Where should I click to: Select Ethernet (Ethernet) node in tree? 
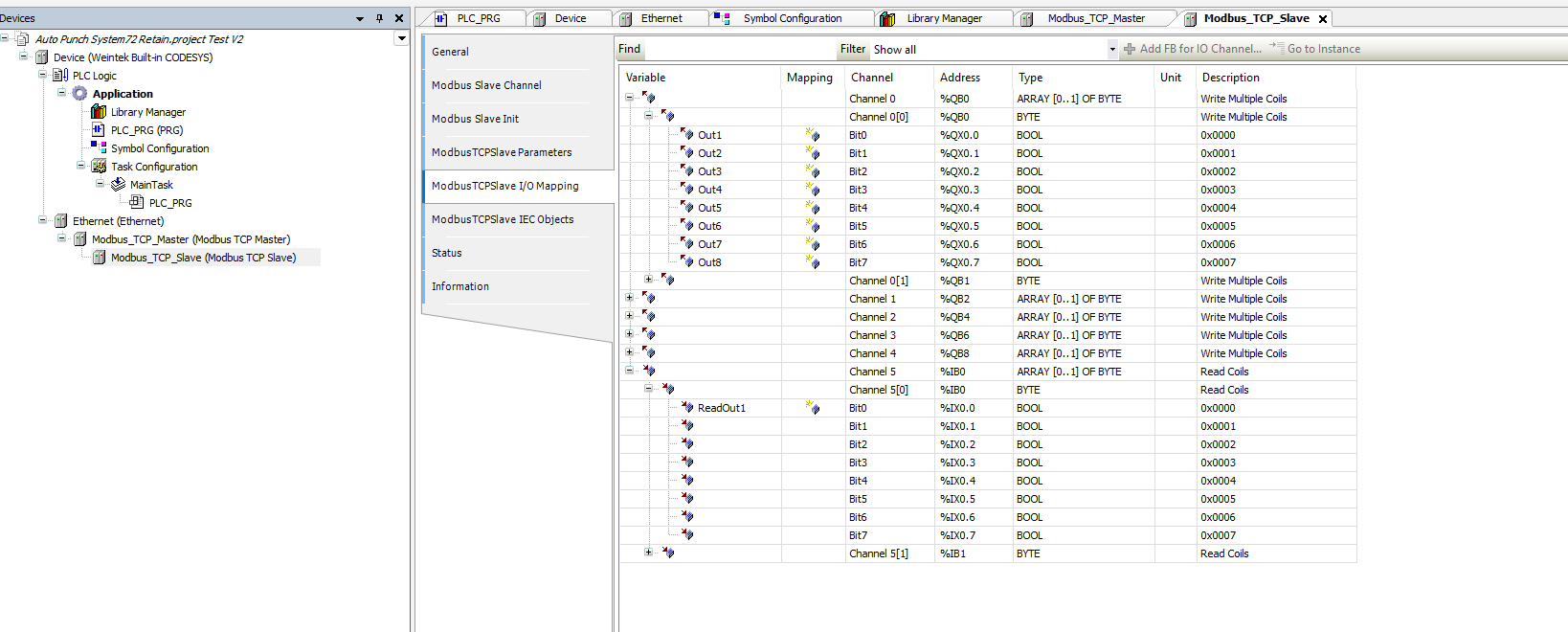tap(118, 221)
